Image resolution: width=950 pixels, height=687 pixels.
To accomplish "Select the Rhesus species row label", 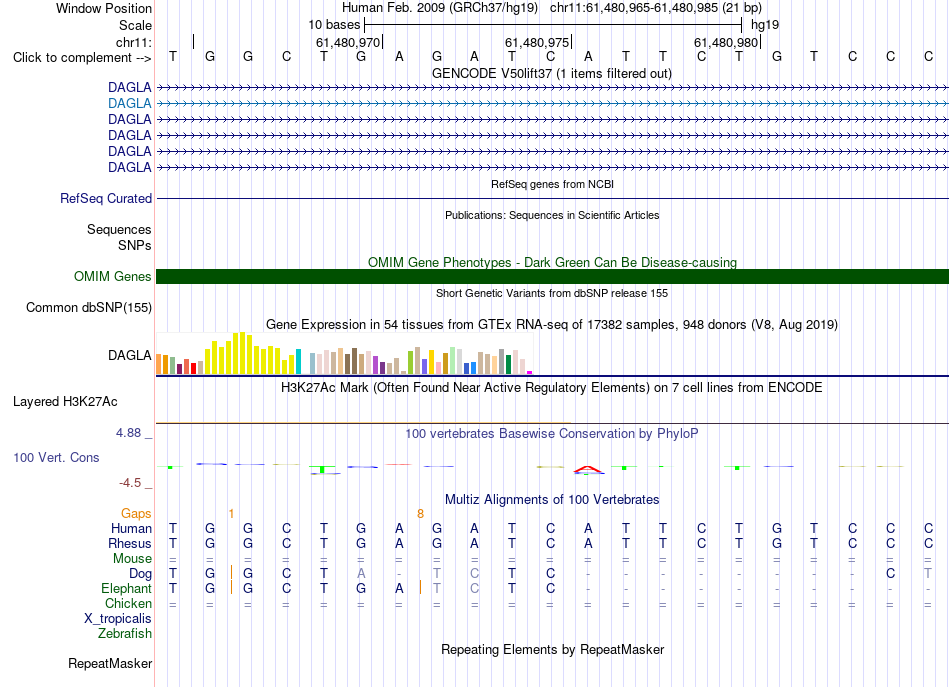I will tap(130, 543).
